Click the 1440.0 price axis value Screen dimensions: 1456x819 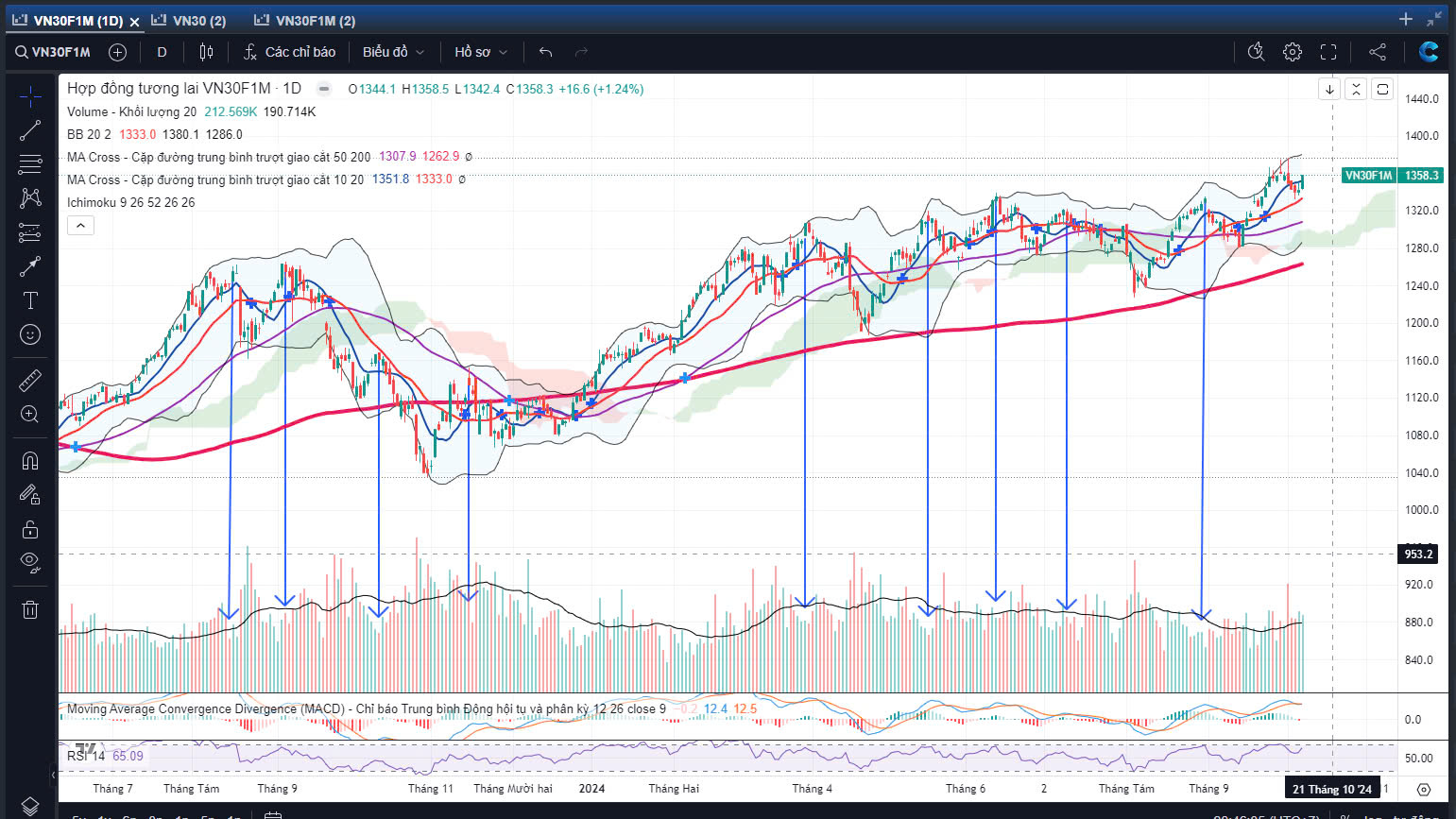(1422, 98)
